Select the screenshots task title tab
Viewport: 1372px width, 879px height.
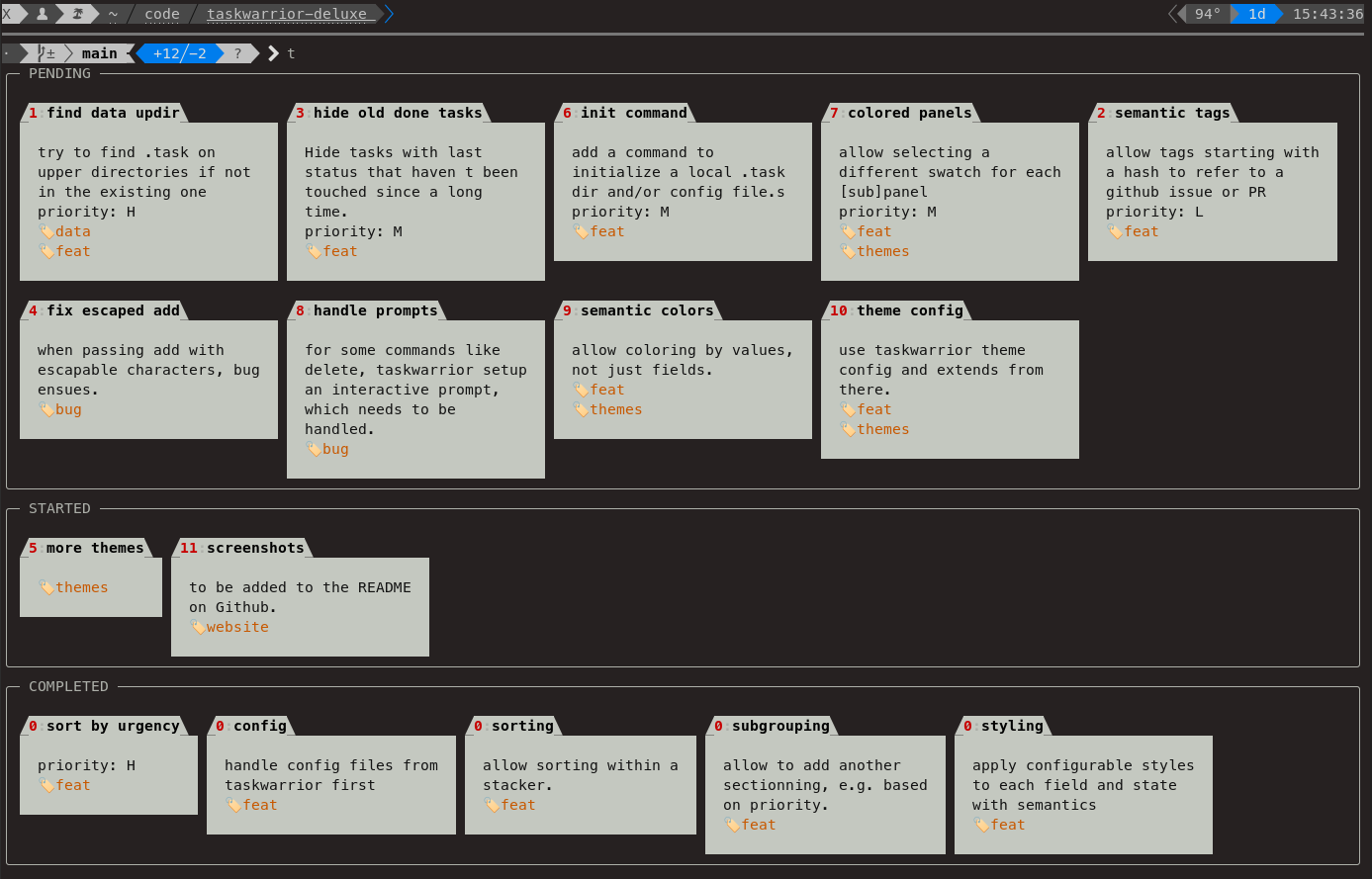point(243,548)
